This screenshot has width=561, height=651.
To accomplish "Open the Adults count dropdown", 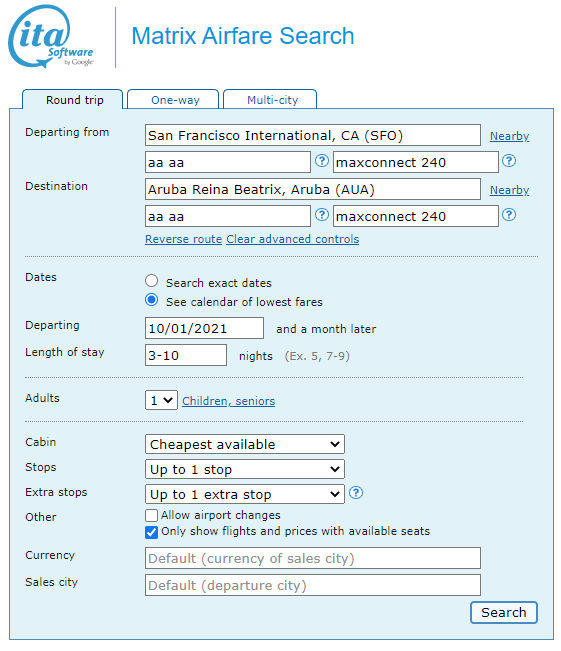I will tap(161, 400).
